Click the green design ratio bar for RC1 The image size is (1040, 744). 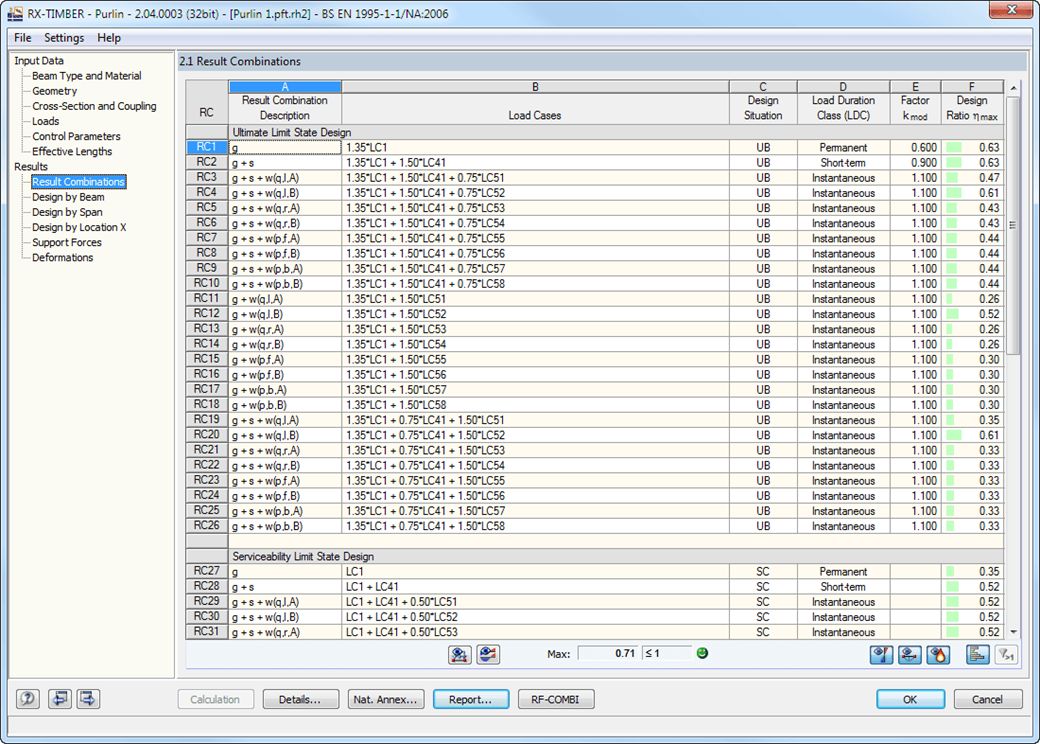coord(952,147)
